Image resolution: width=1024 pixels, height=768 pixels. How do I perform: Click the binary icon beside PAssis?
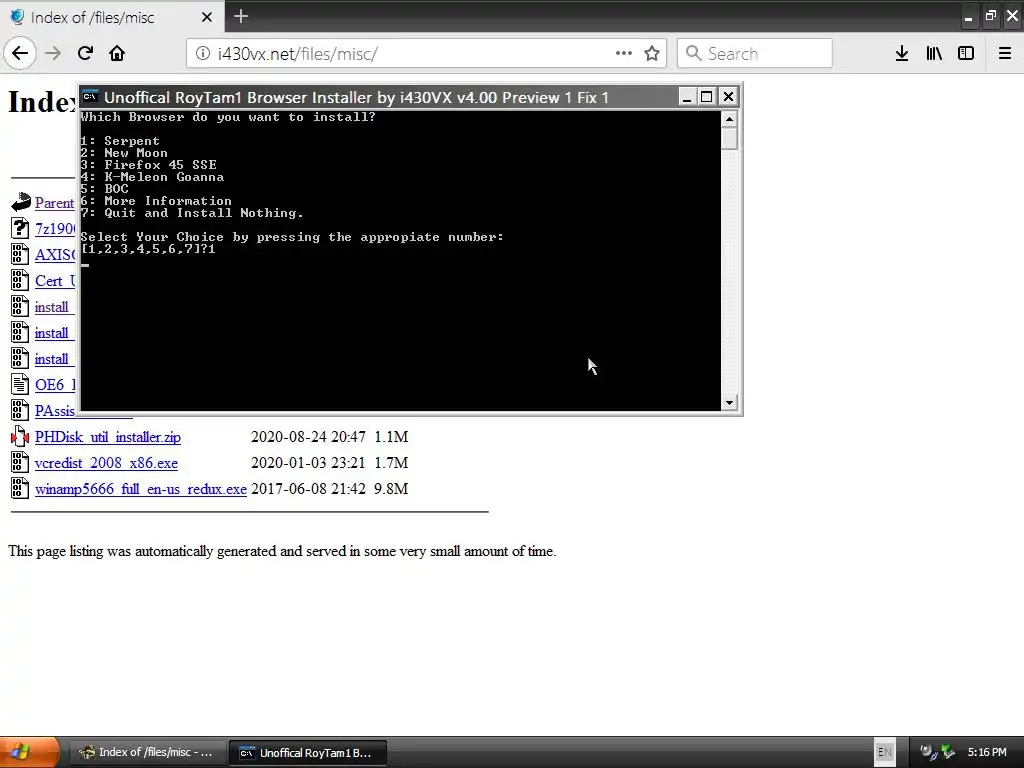(x=20, y=410)
